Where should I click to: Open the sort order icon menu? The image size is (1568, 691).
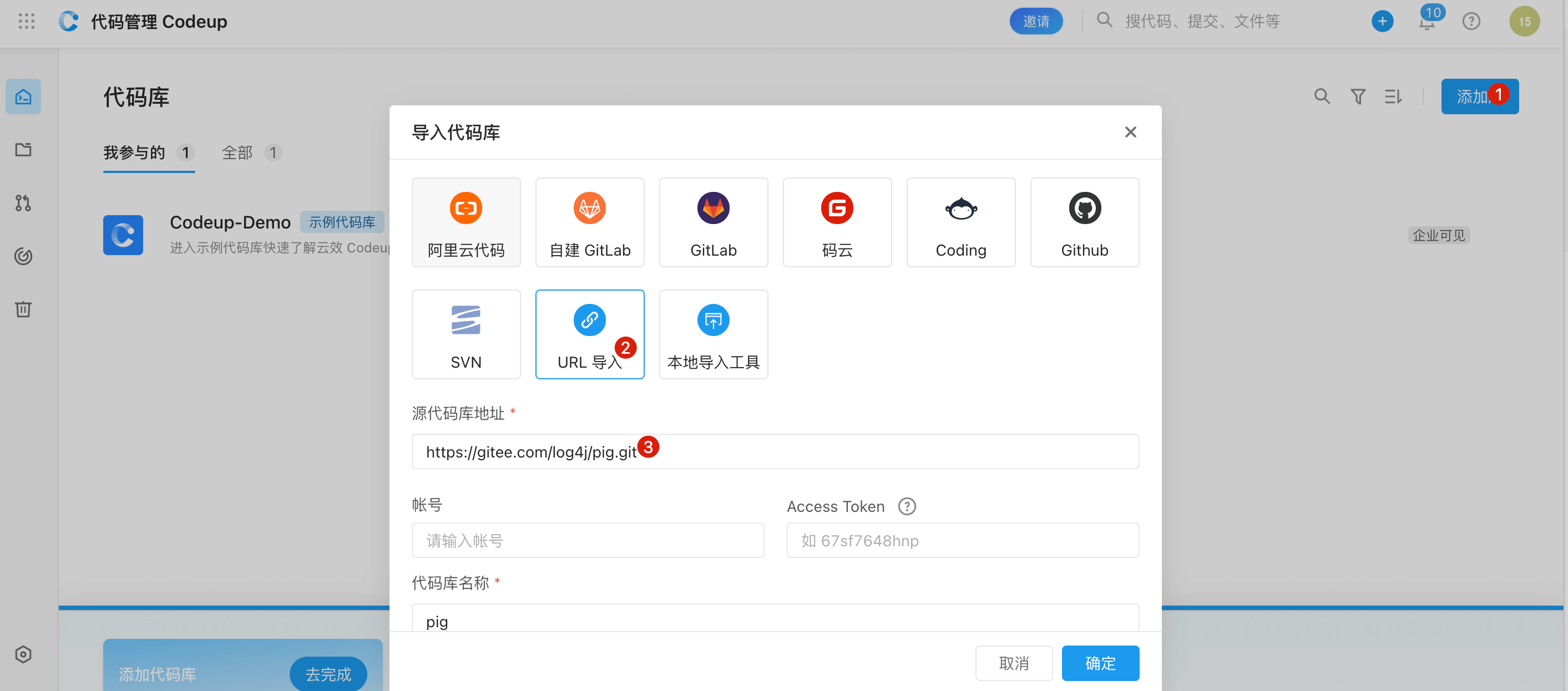[x=1393, y=96]
